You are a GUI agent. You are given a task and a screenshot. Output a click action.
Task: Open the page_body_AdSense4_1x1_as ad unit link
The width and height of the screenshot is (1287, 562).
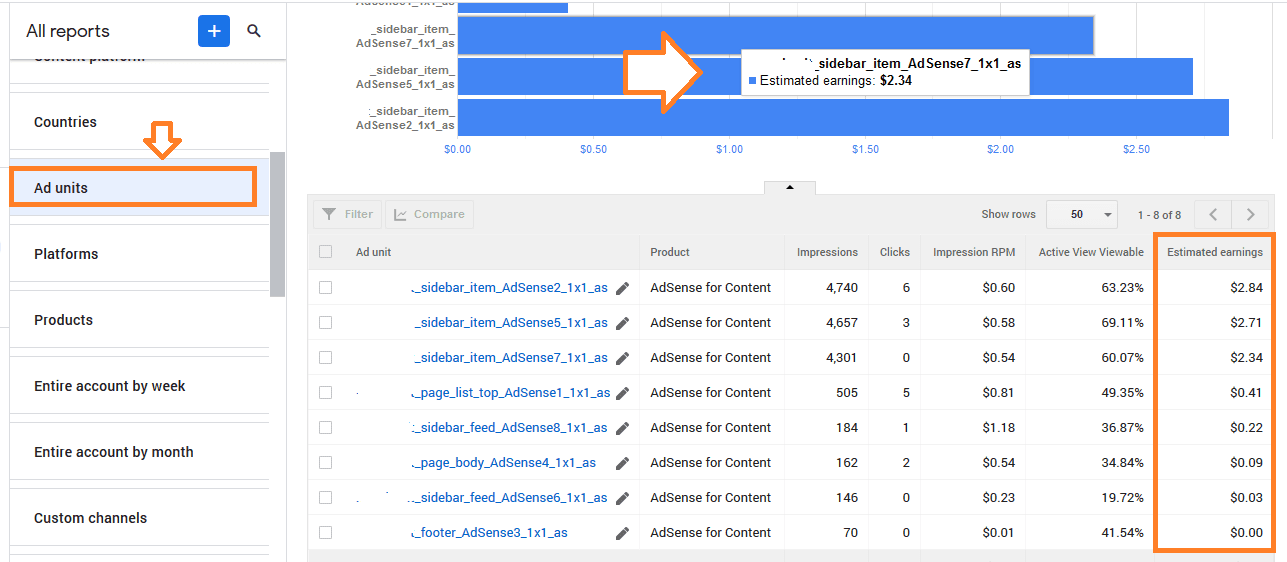click(503, 463)
